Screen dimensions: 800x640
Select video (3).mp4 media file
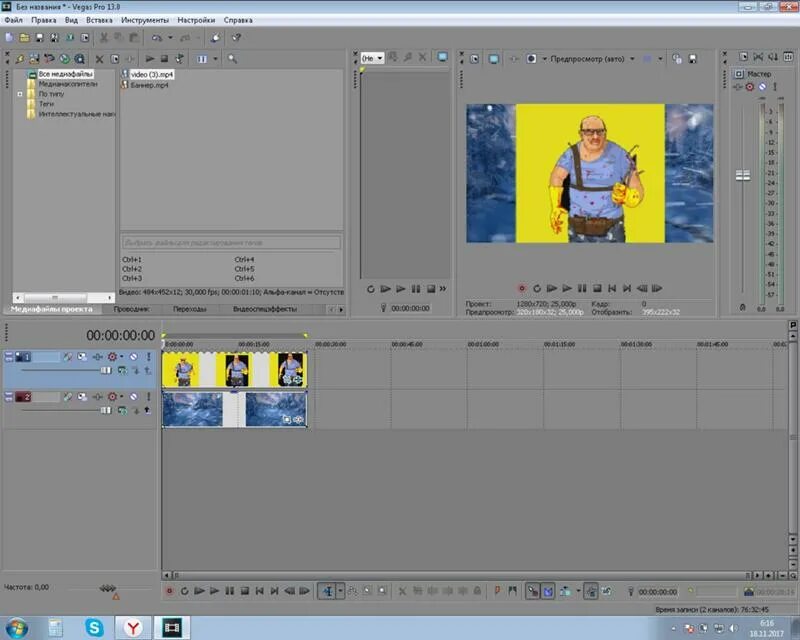[x=152, y=75]
